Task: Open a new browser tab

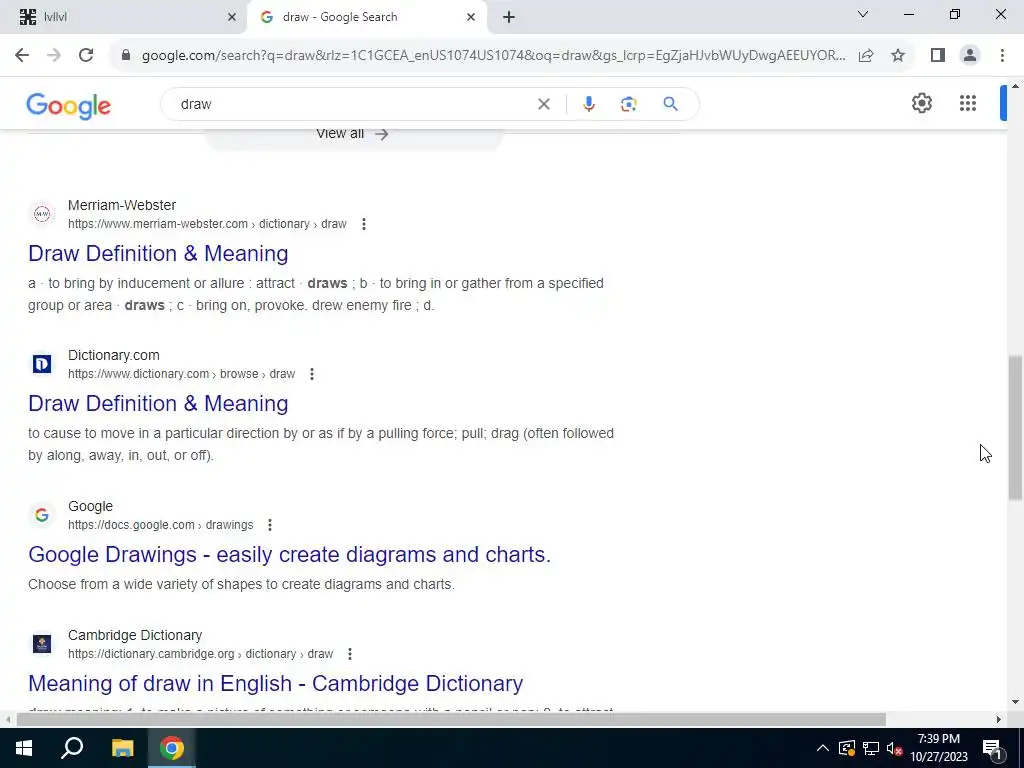Action: click(509, 17)
